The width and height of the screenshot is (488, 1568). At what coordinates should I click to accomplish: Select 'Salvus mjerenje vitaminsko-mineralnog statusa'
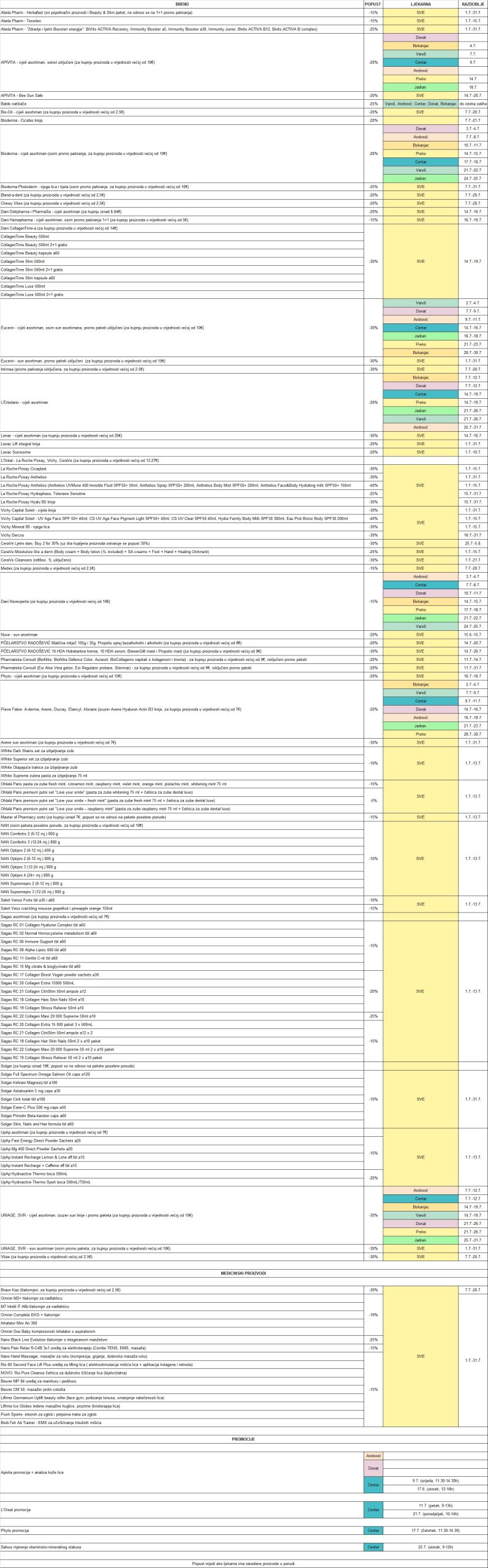tap(181, 1547)
